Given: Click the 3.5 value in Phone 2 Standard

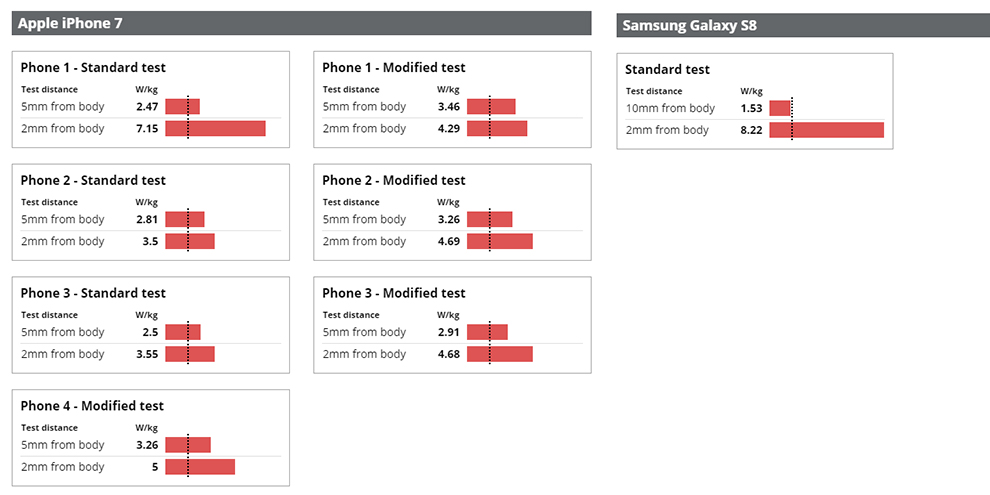Looking at the screenshot, I should point(150,242).
